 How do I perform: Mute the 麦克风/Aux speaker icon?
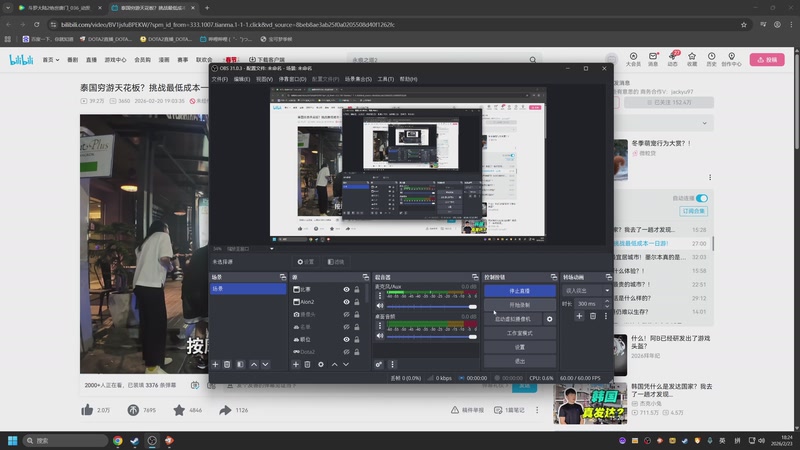[380, 306]
